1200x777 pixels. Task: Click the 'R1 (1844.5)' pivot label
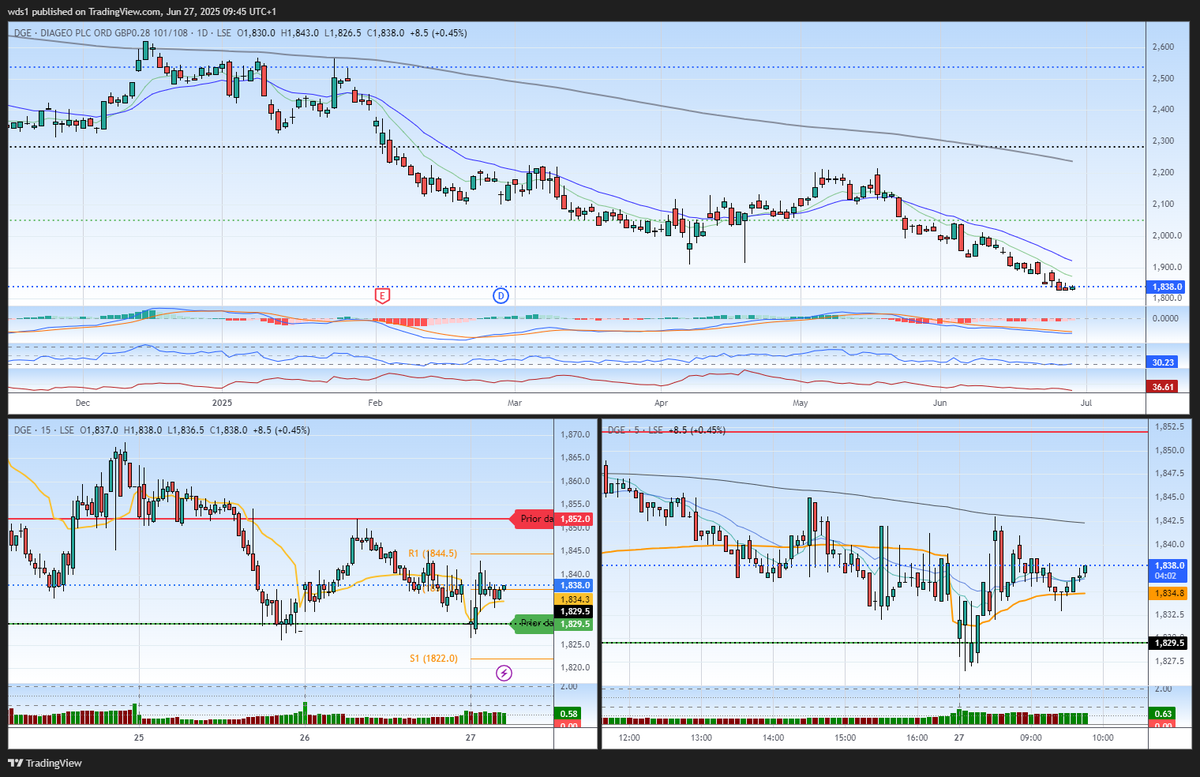pos(433,553)
